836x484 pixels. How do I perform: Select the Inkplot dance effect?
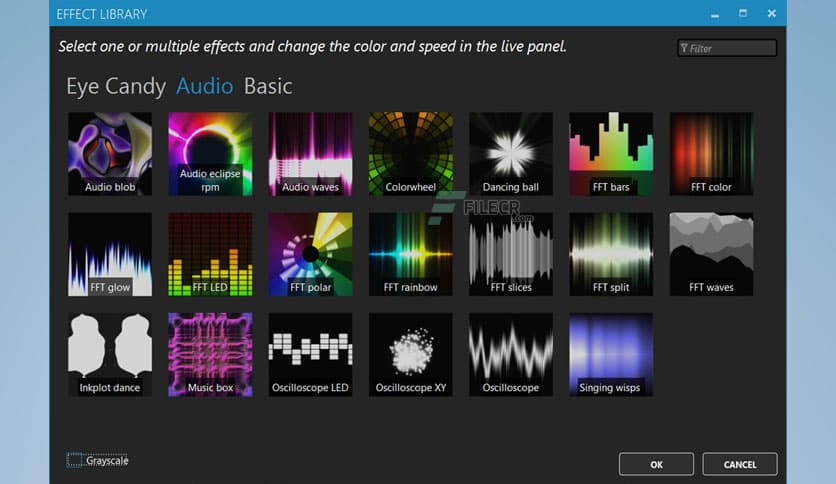110,354
